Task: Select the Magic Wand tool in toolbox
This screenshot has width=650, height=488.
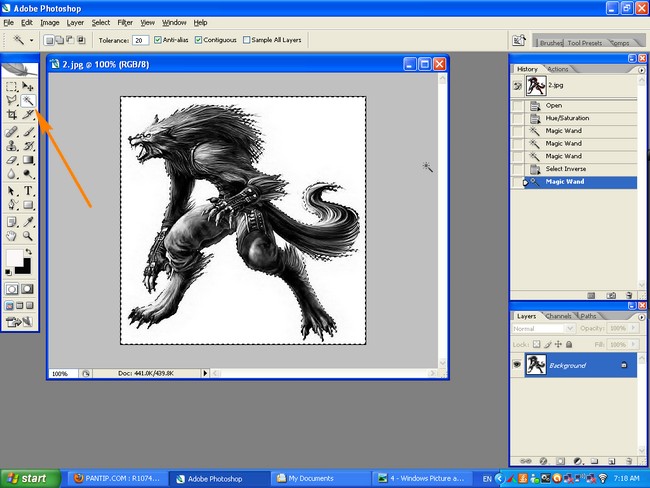Action: click(x=28, y=100)
